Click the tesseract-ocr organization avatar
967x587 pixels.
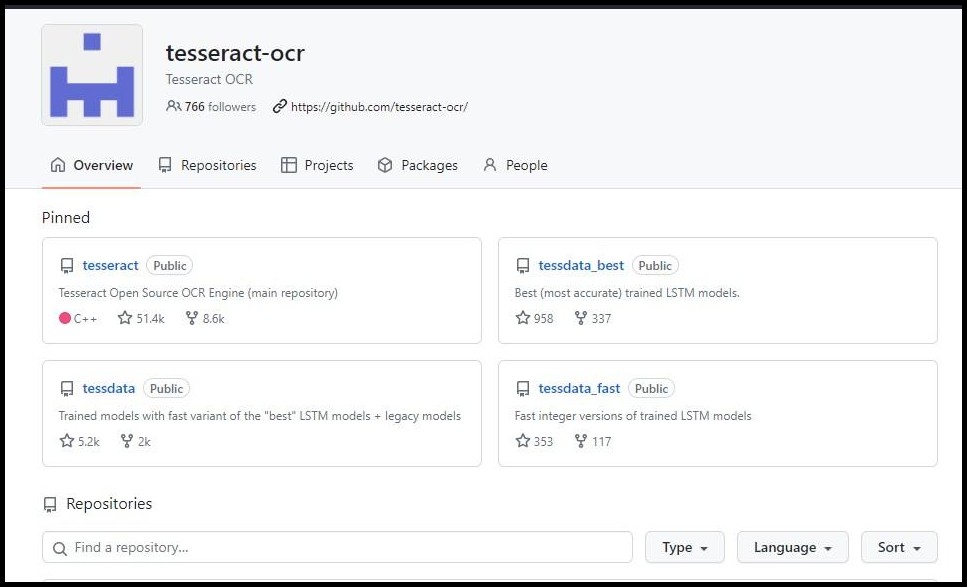[x=91, y=74]
